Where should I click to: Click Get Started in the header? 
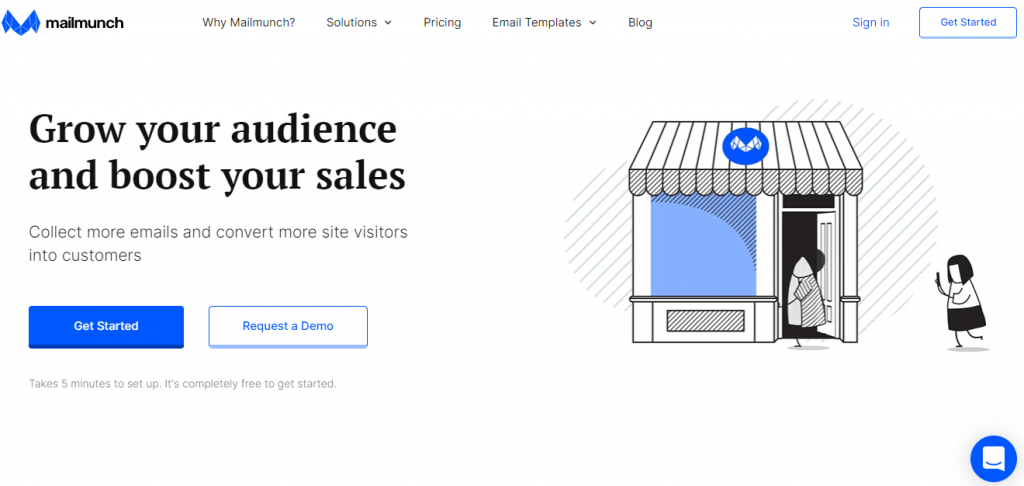[x=968, y=22]
